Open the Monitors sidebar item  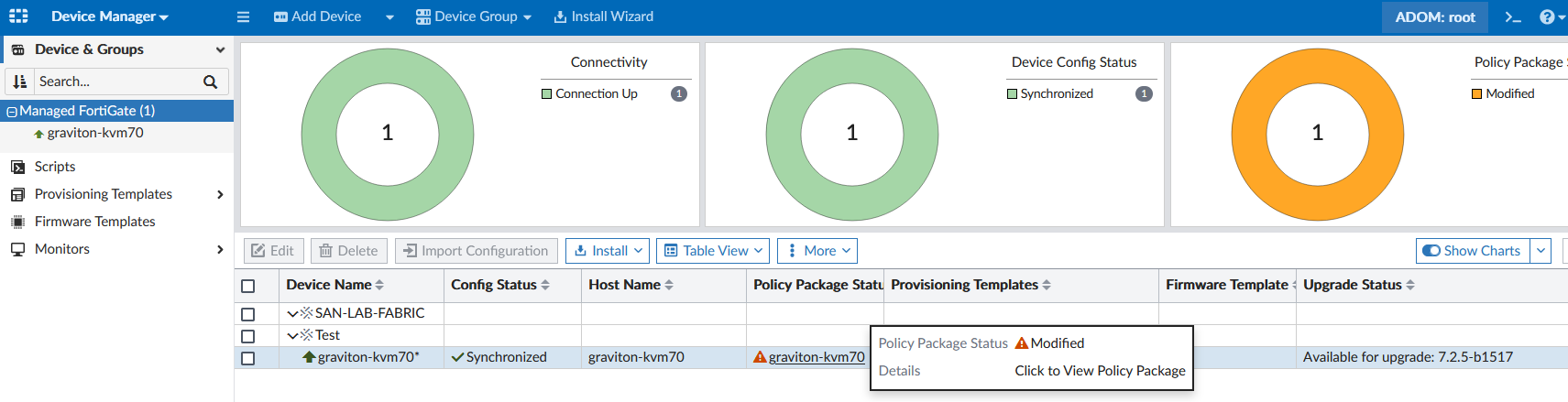tap(62, 249)
